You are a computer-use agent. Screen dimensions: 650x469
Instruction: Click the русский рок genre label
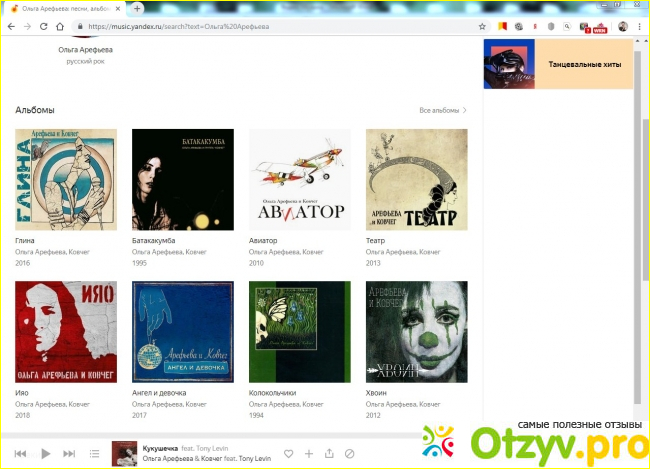tap(85, 61)
